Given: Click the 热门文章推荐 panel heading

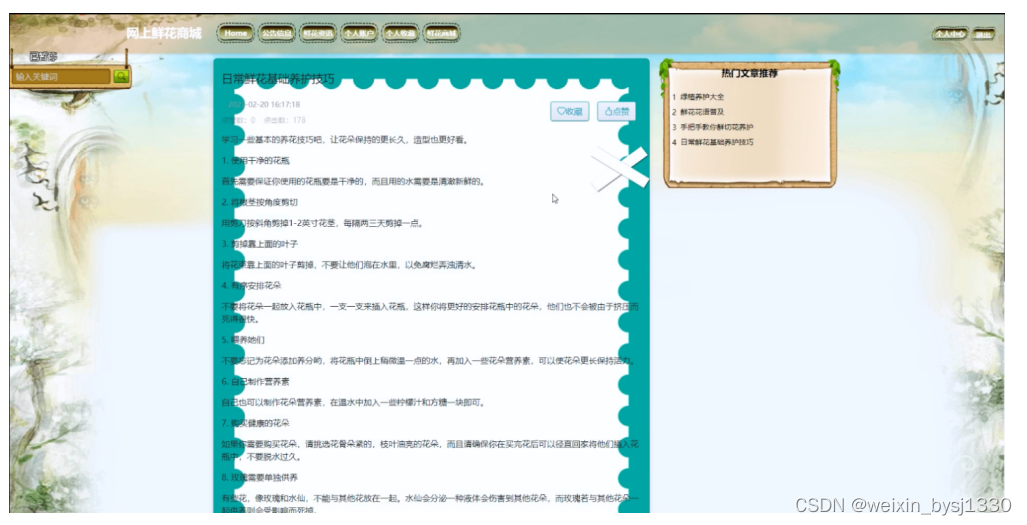Looking at the screenshot, I should pyautogui.click(x=750, y=73).
